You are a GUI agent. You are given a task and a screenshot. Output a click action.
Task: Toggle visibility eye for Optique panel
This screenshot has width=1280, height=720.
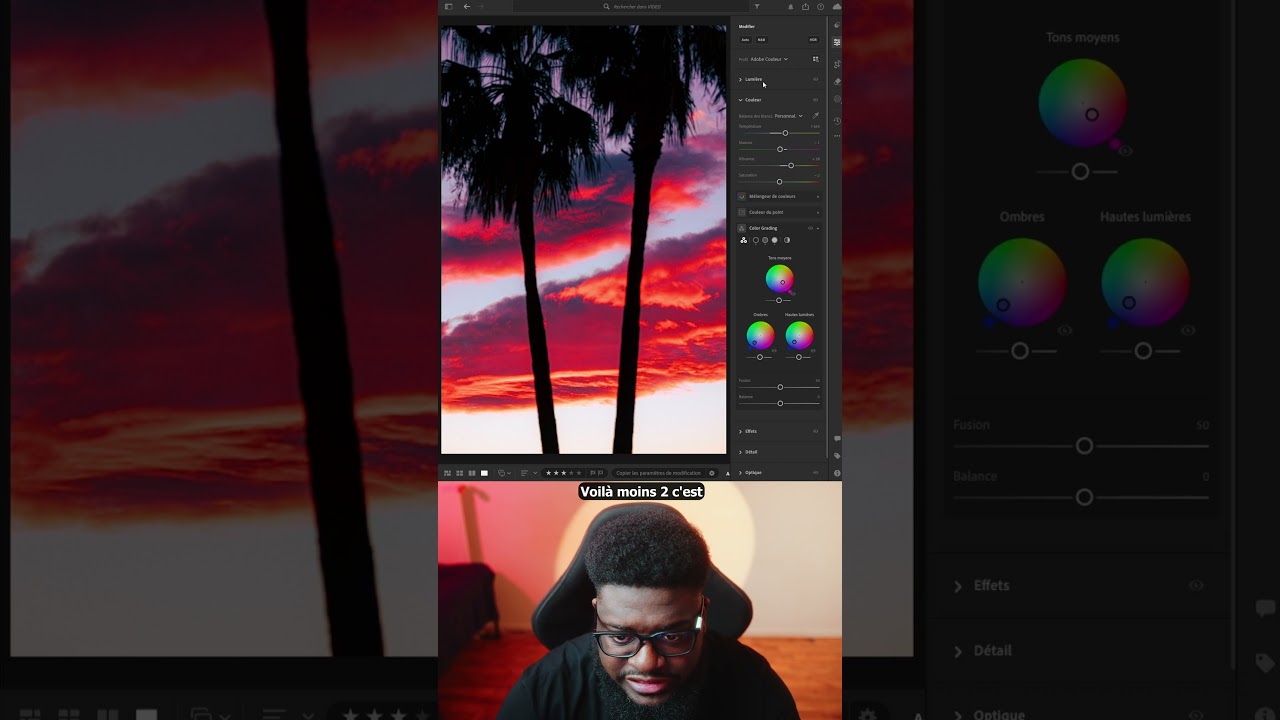815,472
